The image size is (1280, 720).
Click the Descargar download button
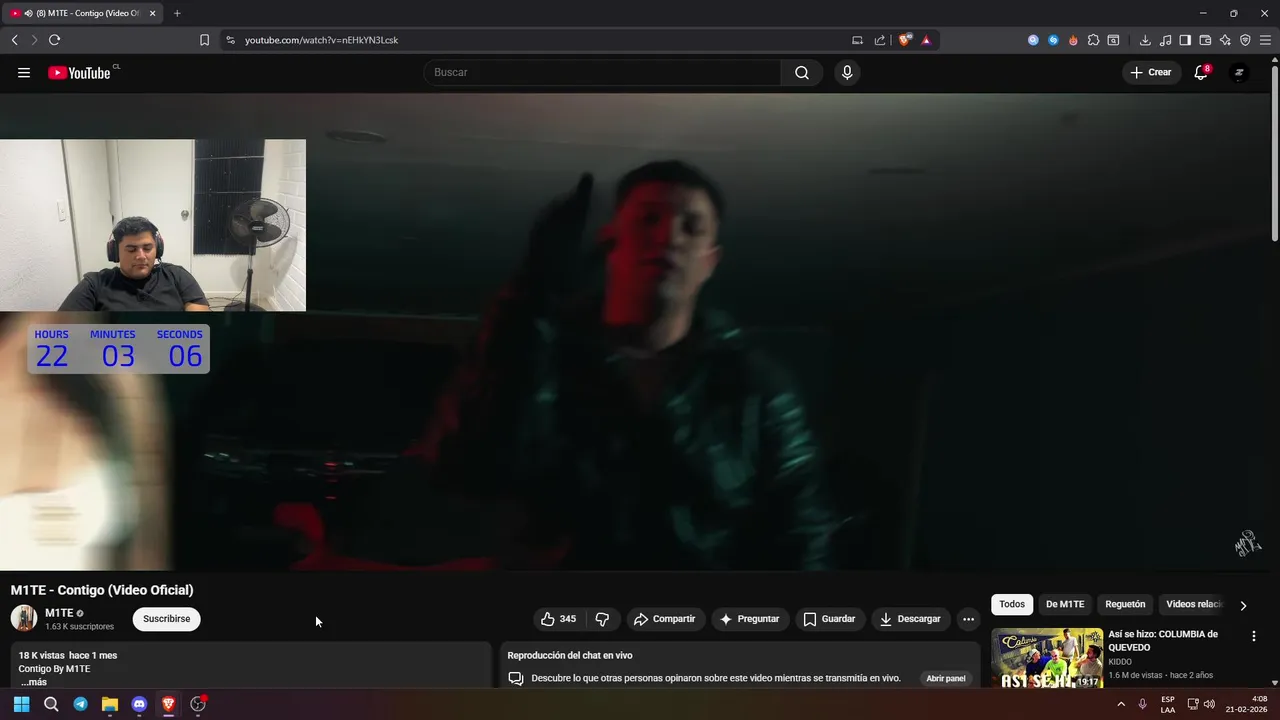[910, 619]
